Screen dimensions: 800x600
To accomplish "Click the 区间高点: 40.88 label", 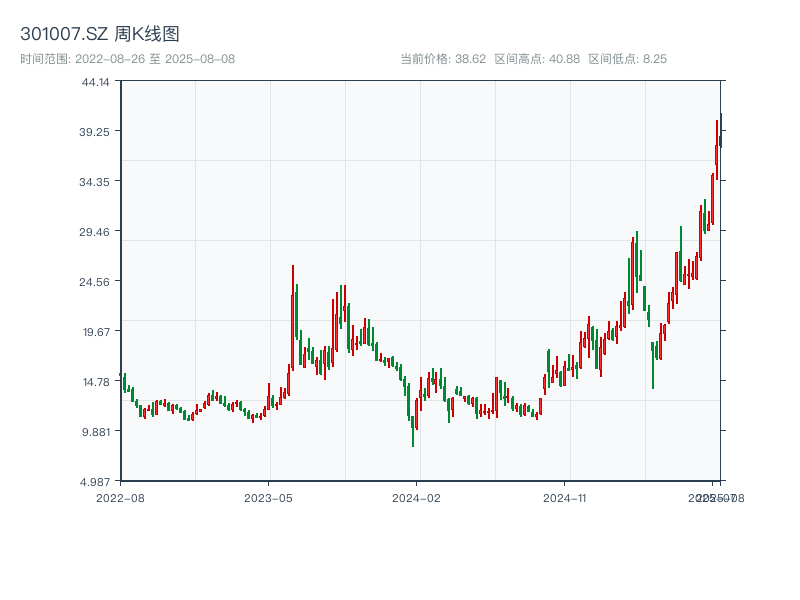I will [537, 59].
